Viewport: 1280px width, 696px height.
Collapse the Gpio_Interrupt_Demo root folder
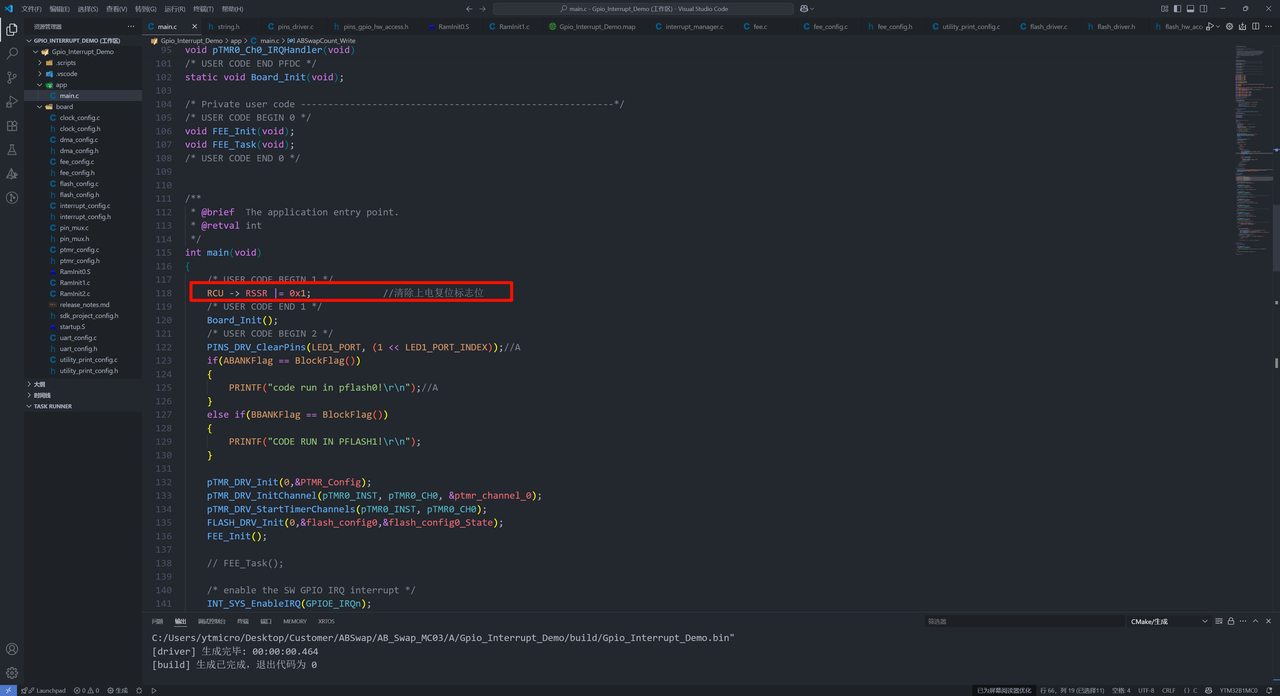pyautogui.click(x=82, y=51)
